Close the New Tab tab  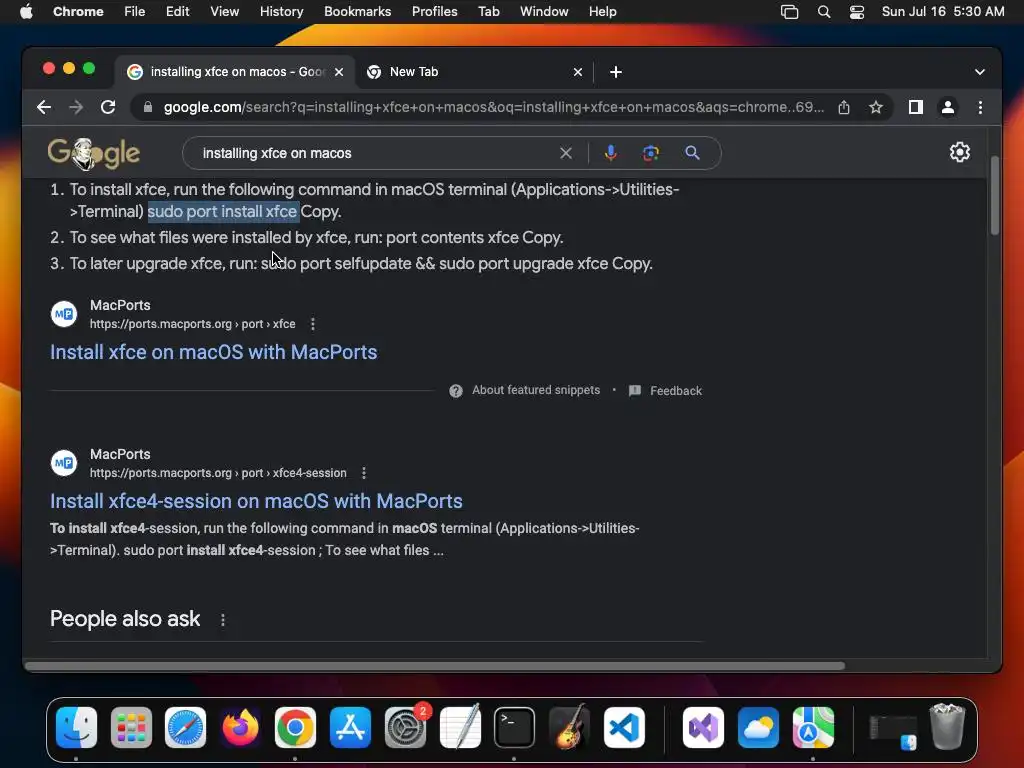577,72
